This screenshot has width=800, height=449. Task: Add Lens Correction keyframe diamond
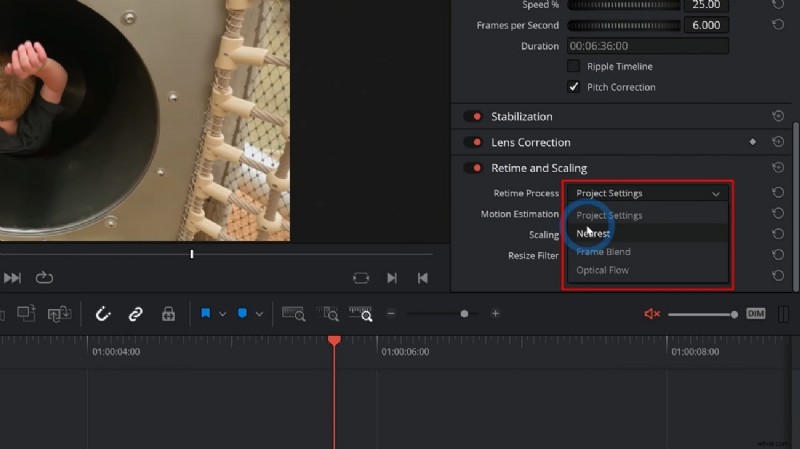753,142
